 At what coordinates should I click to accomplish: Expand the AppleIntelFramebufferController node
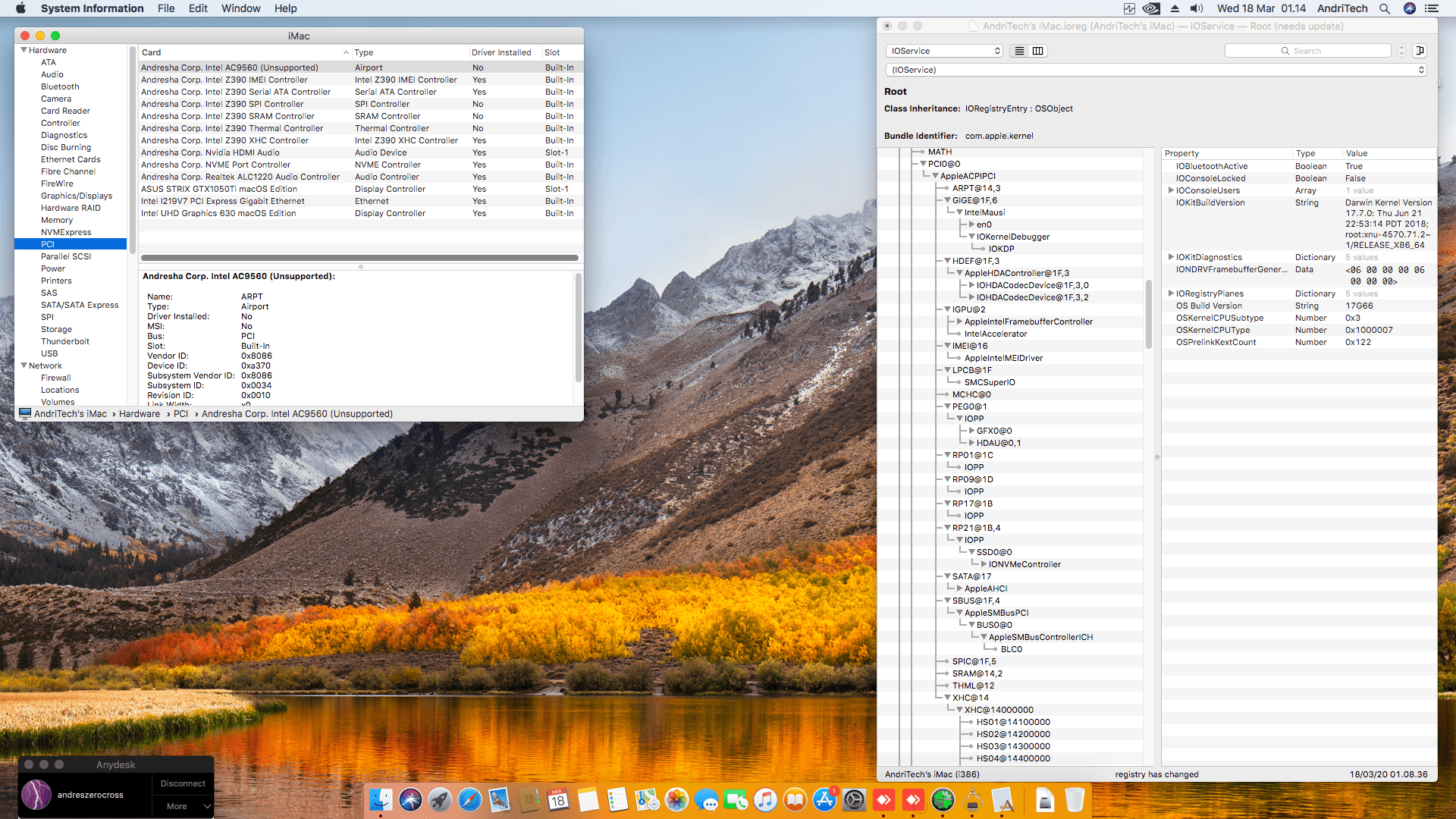click(x=959, y=322)
